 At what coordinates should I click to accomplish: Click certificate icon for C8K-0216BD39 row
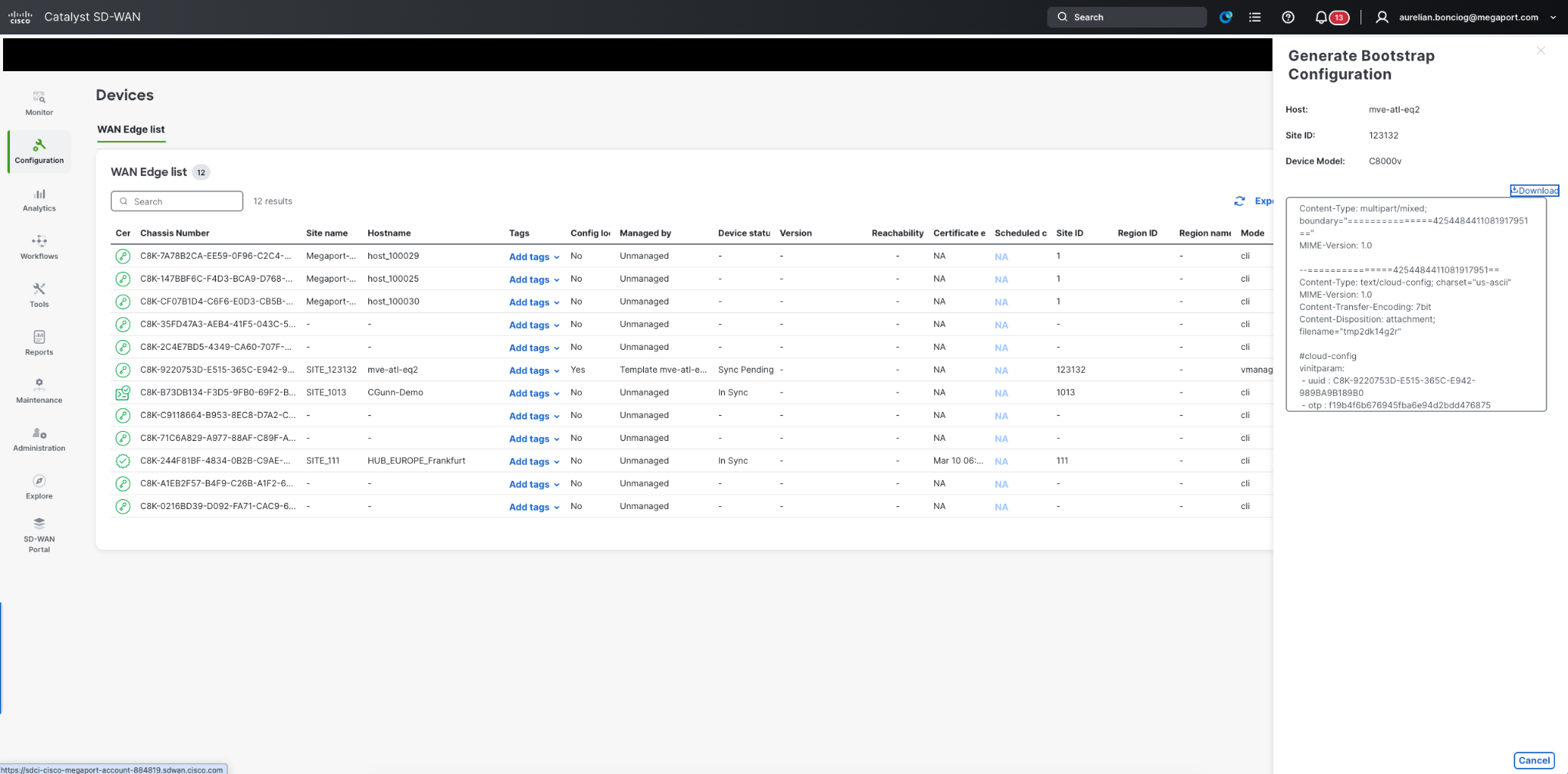click(122, 507)
